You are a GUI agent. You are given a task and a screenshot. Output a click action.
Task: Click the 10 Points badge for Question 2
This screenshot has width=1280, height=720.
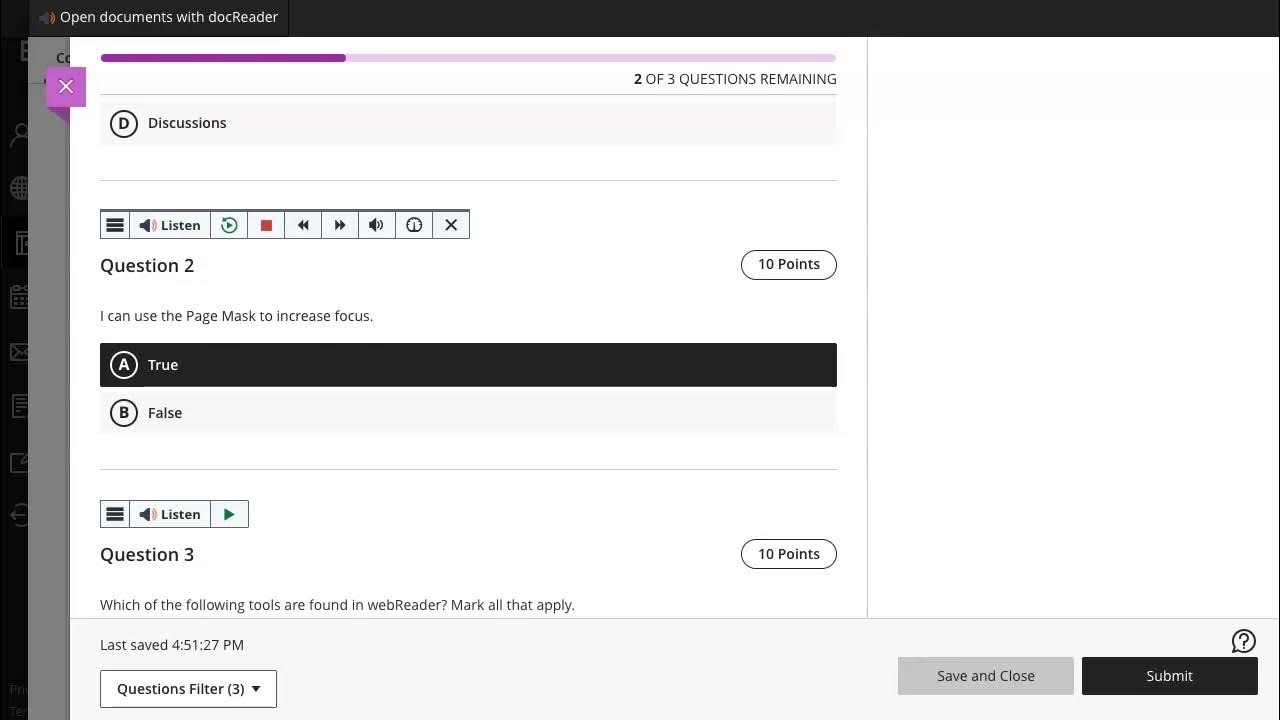(x=789, y=264)
